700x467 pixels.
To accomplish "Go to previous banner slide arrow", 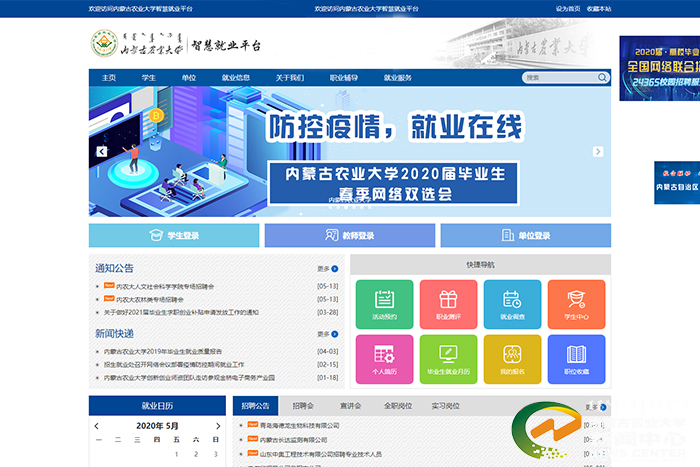I will point(101,152).
